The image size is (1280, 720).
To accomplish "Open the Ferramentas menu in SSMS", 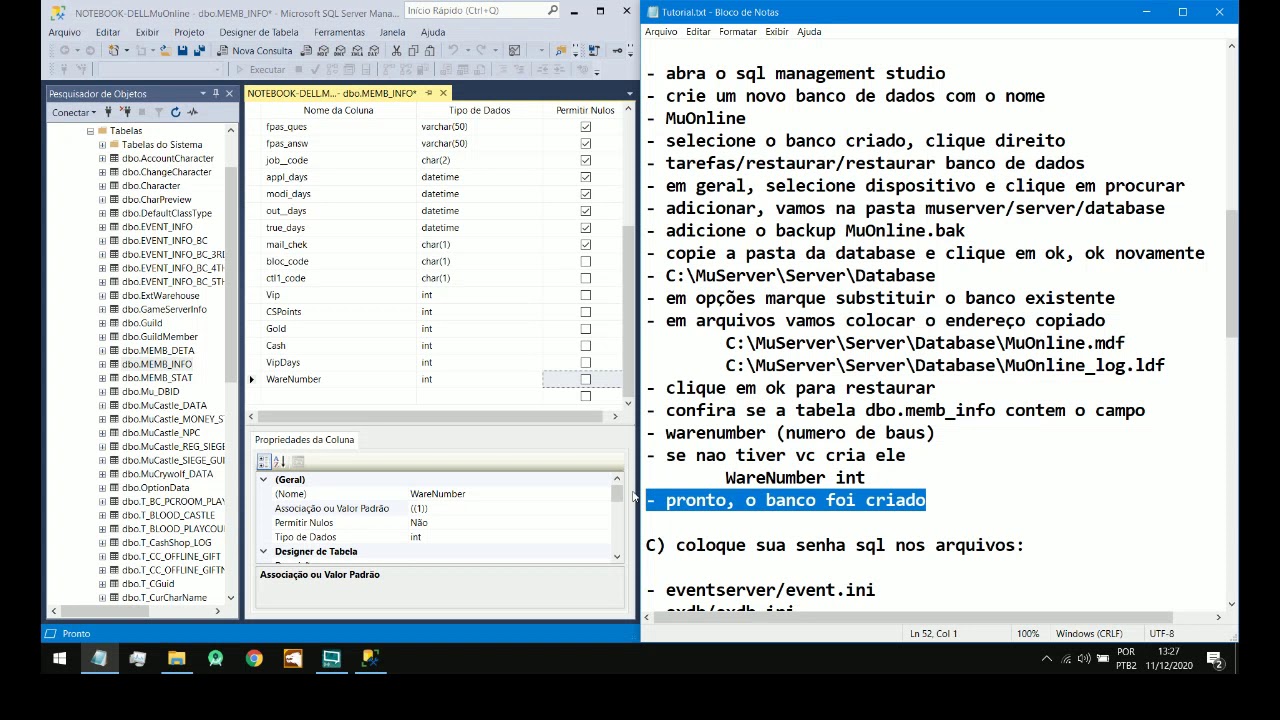I will pos(339,32).
